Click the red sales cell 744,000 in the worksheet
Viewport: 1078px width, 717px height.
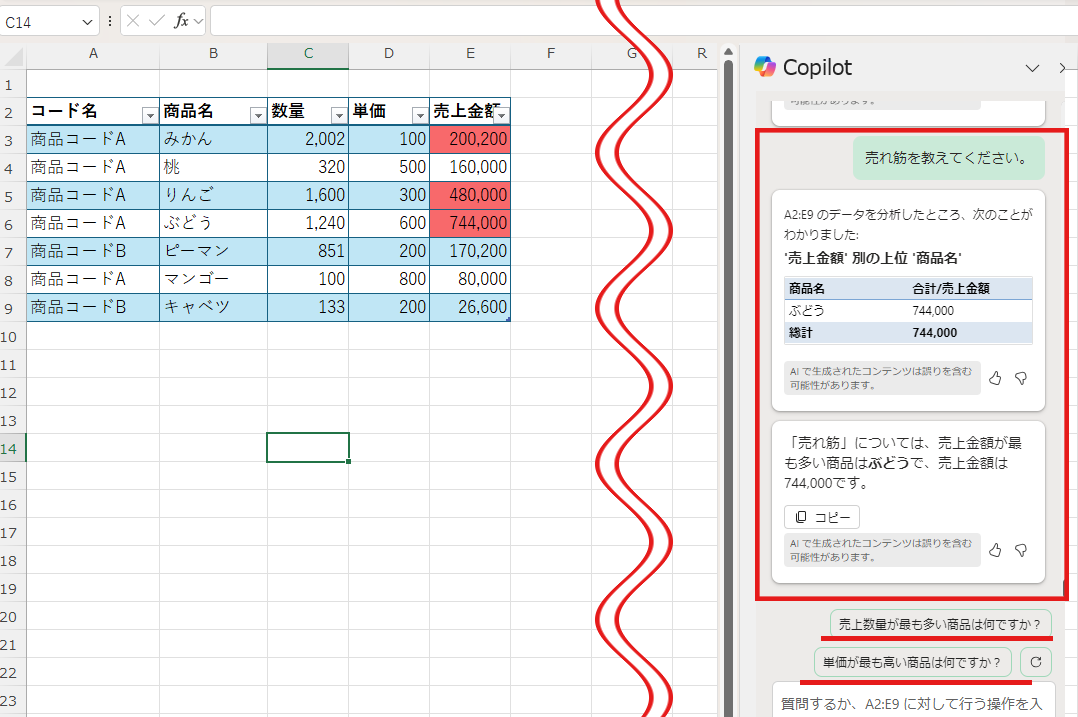[x=470, y=223]
